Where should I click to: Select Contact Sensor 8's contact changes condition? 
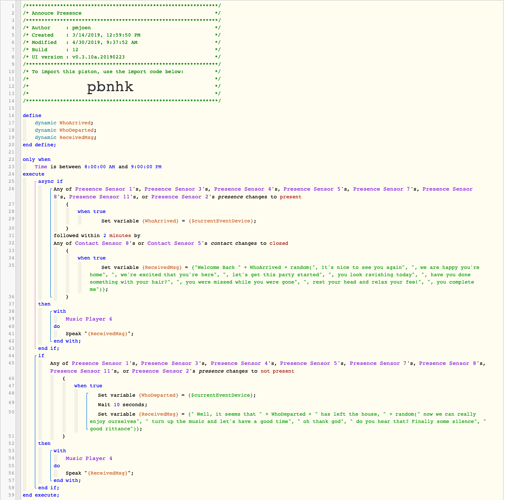point(171,243)
